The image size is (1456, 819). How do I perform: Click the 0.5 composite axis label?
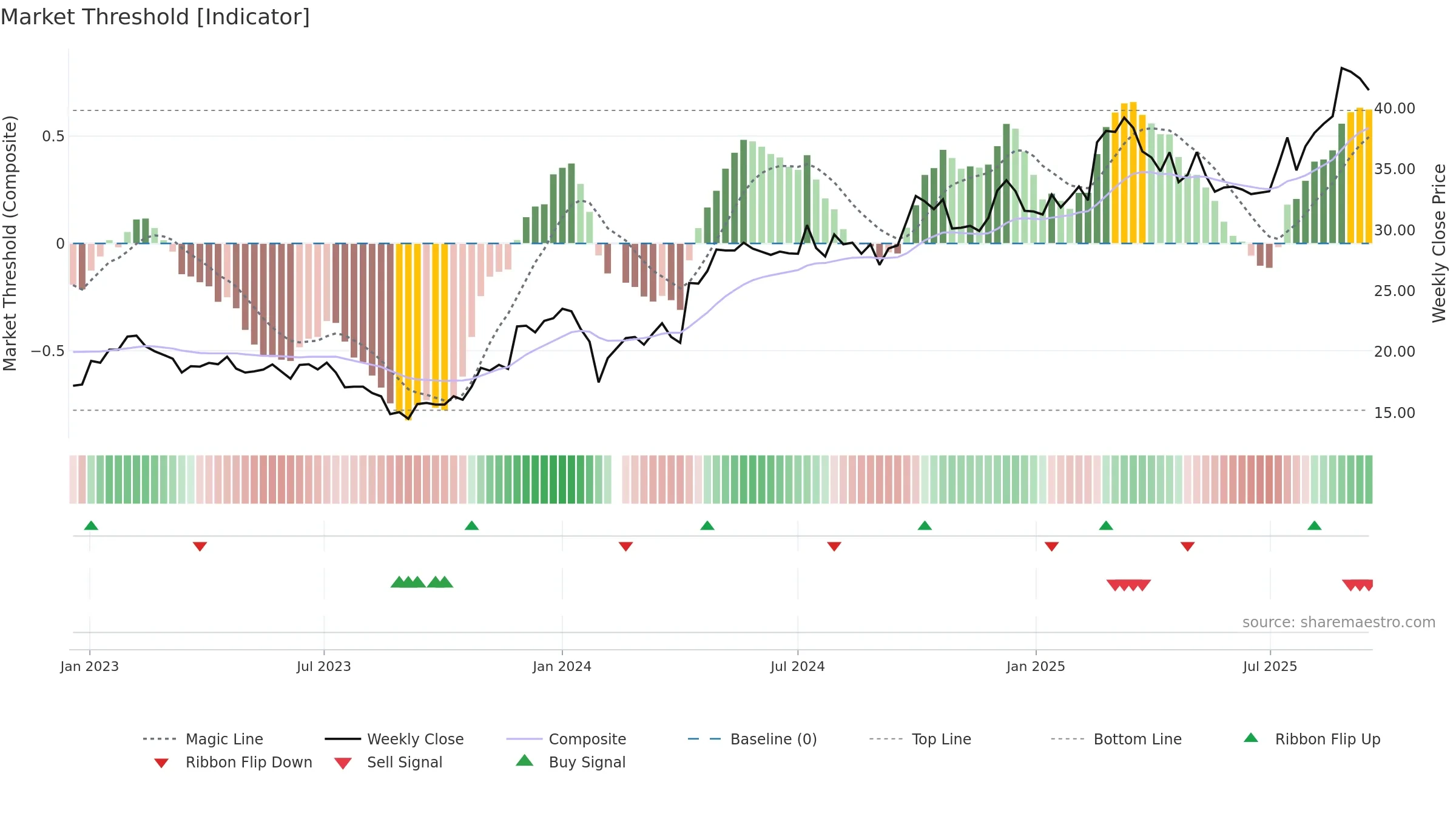click(53, 136)
